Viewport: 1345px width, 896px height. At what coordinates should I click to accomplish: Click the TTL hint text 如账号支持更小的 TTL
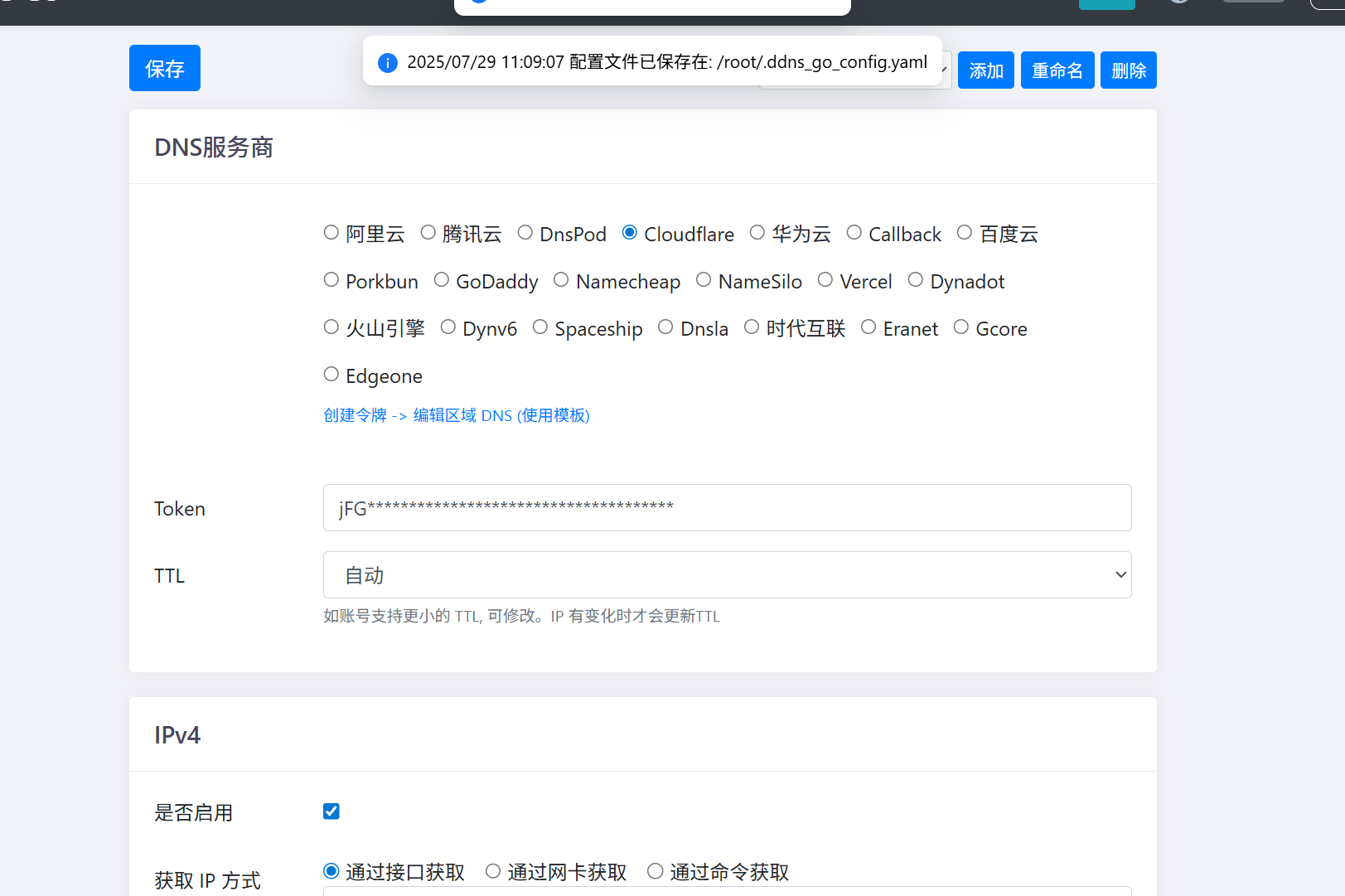[x=521, y=616]
